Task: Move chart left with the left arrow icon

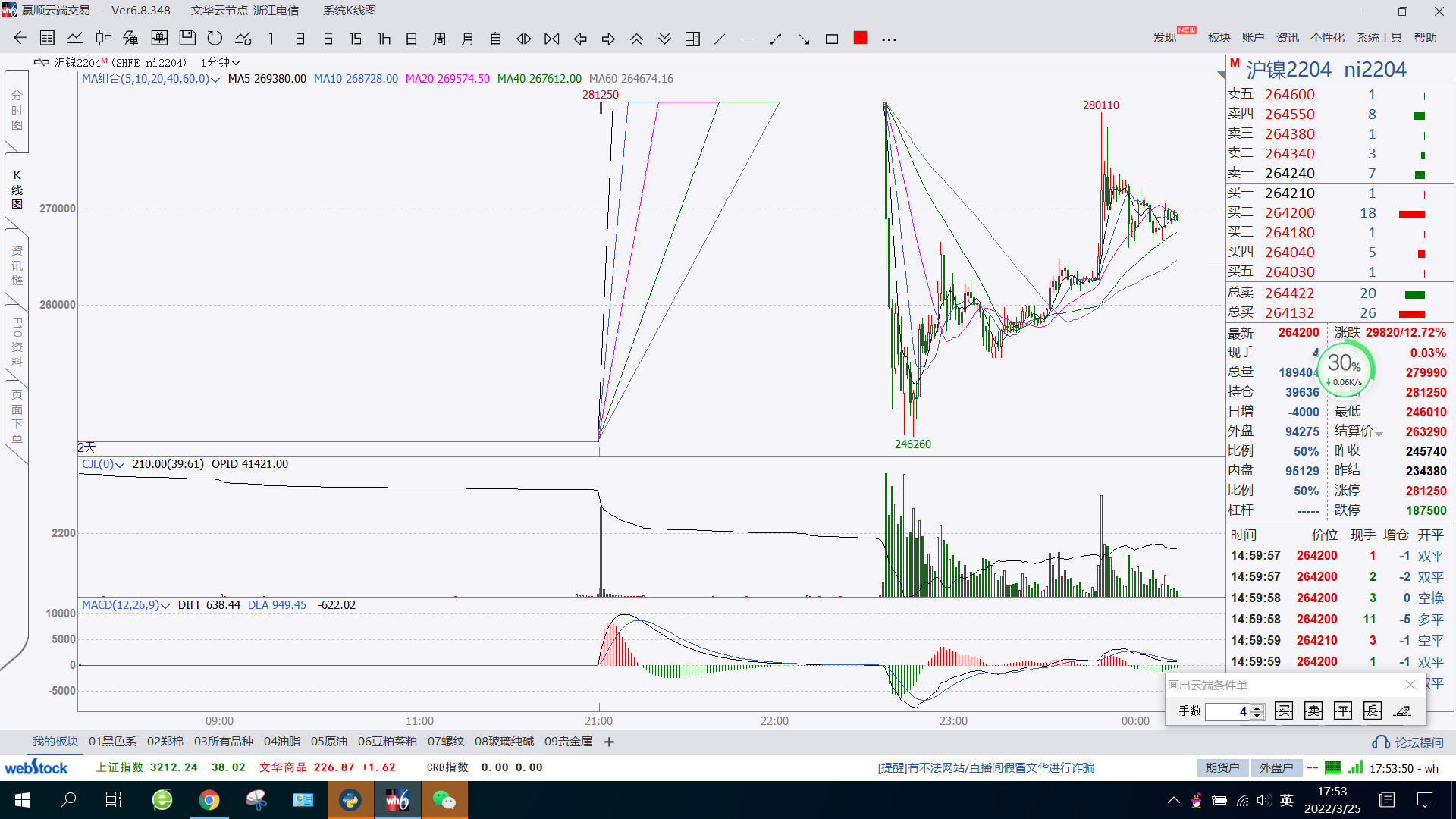Action: [x=580, y=39]
